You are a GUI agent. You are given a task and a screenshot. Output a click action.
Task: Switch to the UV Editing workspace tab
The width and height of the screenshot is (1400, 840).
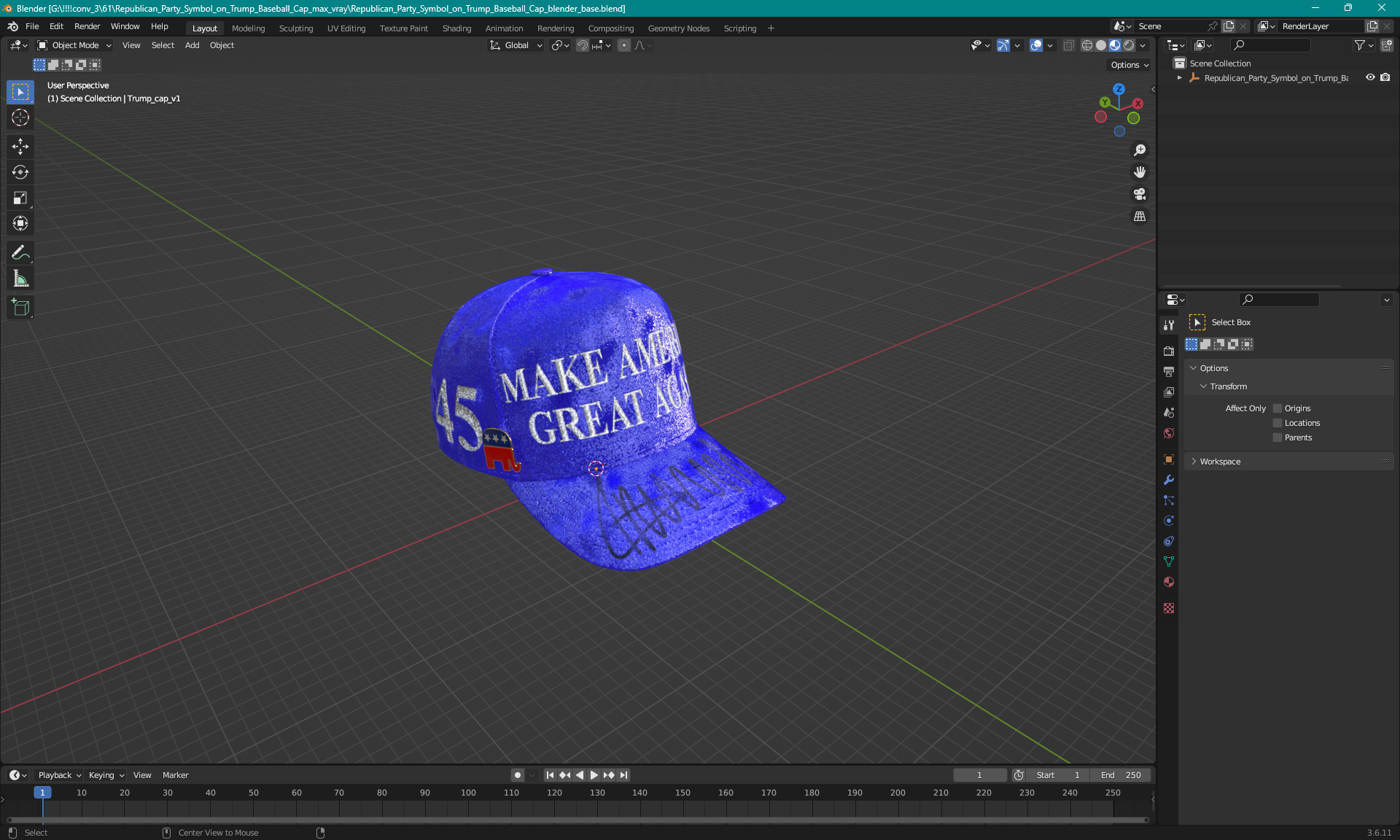(346, 28)
